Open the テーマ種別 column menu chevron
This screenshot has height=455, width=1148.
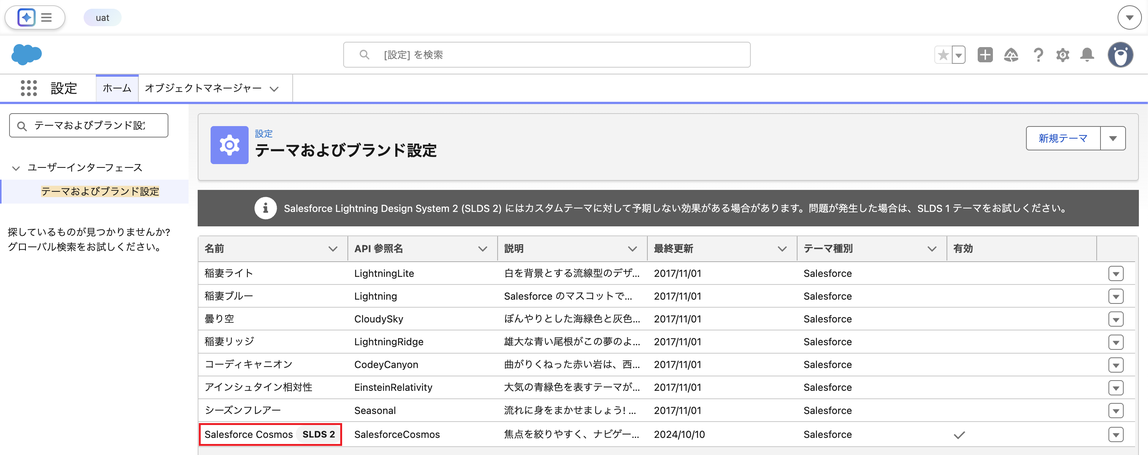click(x=932, y=249)
